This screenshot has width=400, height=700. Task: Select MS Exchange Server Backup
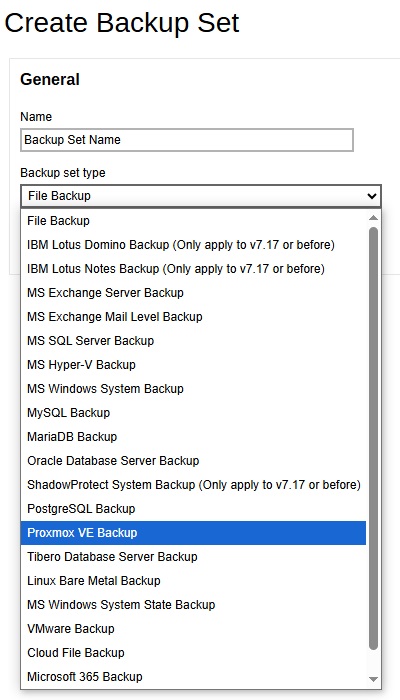click(x=193, y=293)
